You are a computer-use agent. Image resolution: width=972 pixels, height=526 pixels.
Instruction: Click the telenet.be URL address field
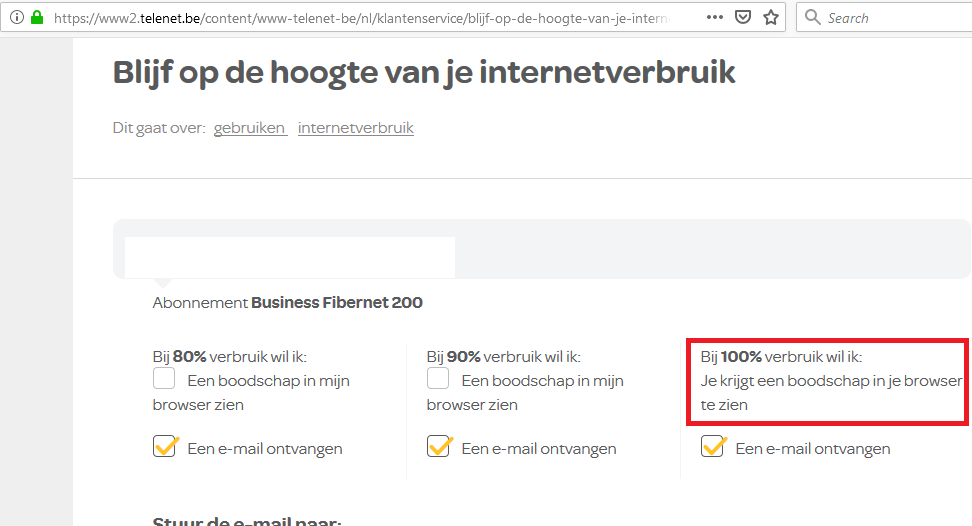pos(360,17)
